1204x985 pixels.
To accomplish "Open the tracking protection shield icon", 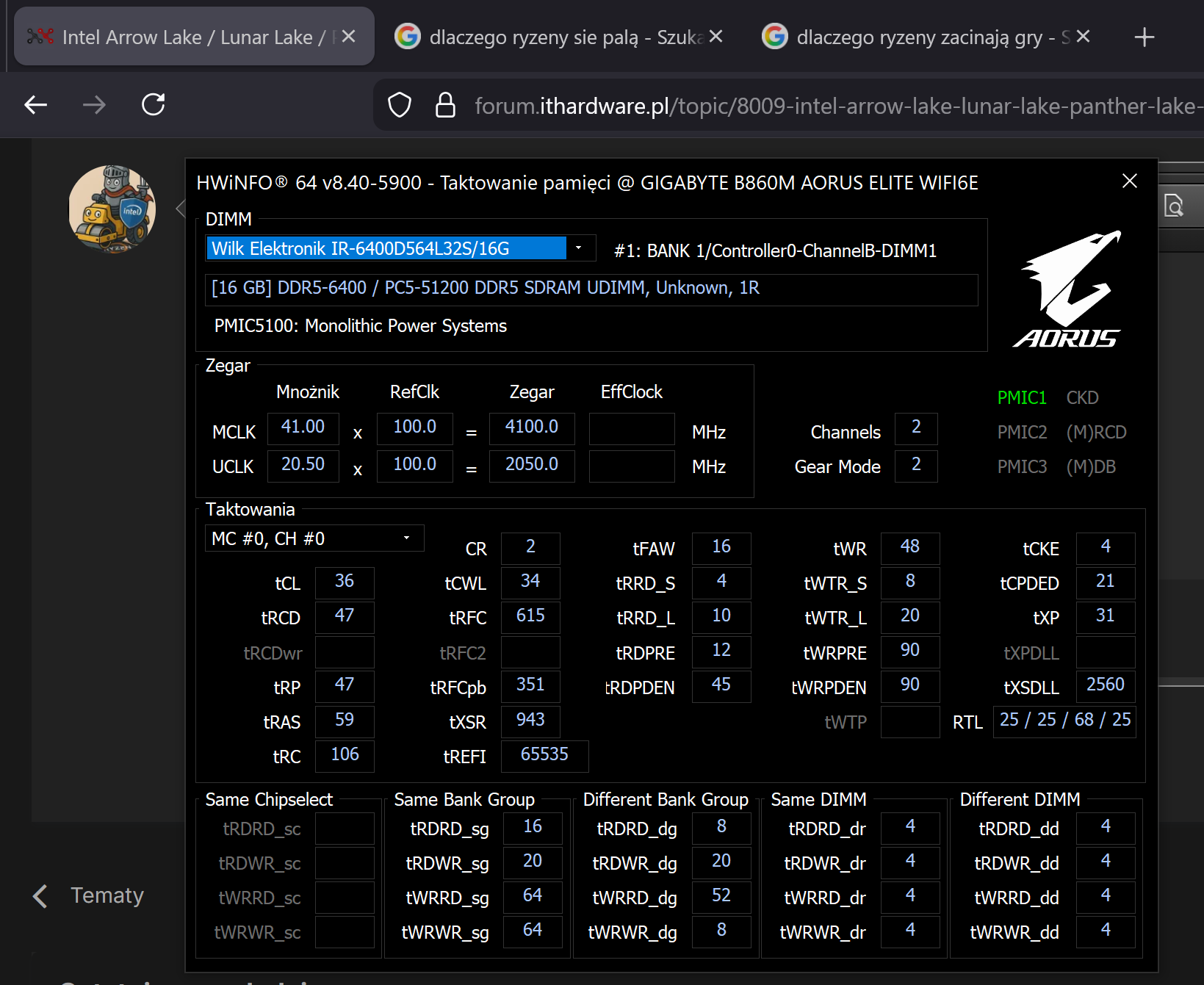I will point(400,105).
